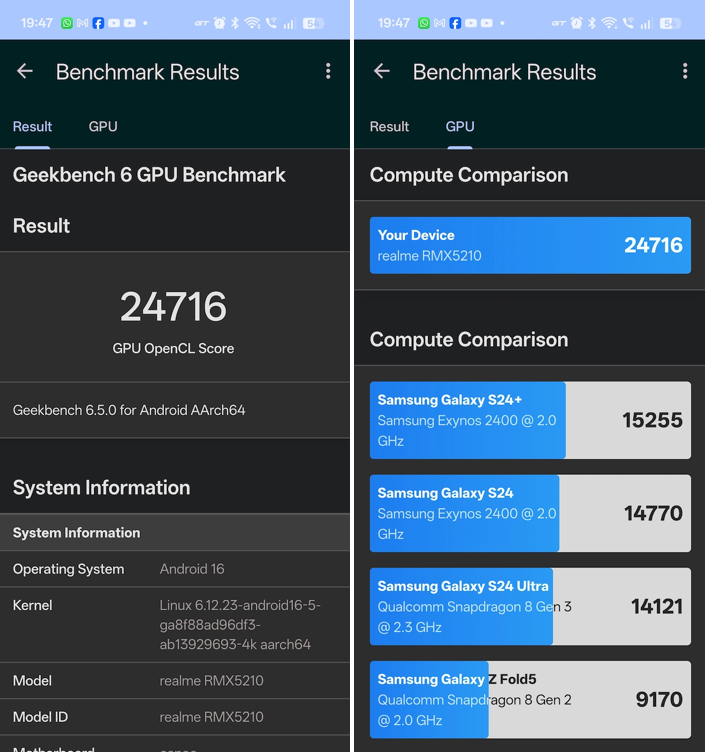Select the Samsung Galaxy S24 Ultra comparison bar
Image resolution: width=705 pixels, height=752 pixels.
click(530, 606)
